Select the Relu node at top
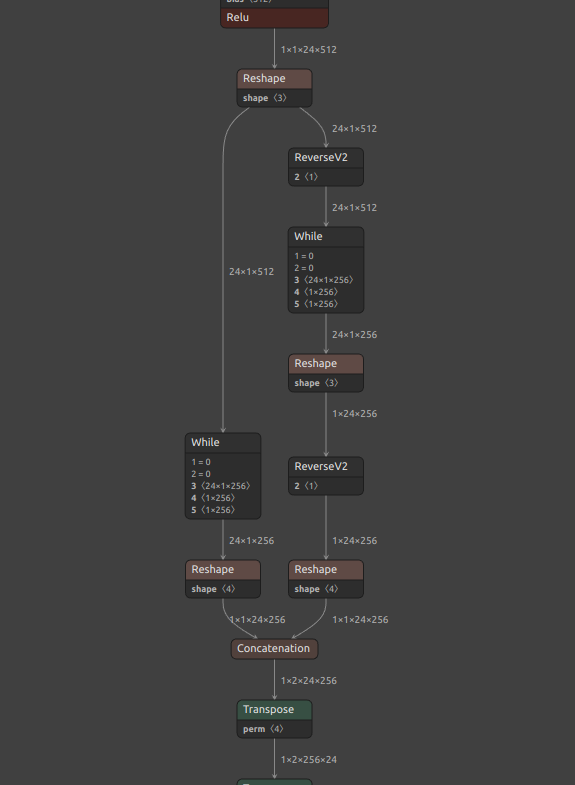Screen dimensions: 575x785 tap(274, 18)
